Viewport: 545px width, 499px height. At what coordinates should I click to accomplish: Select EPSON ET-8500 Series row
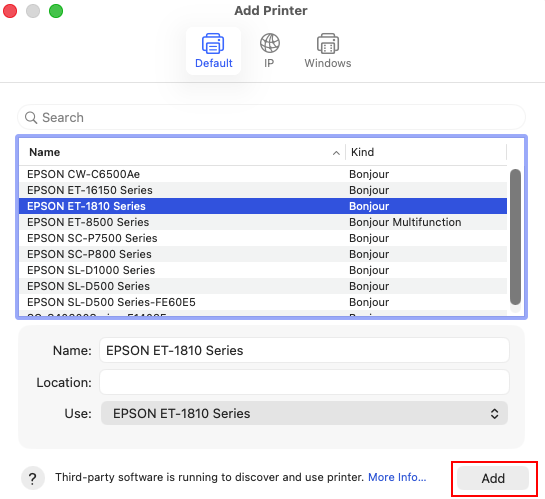pyautogui.click(x=263, y=222)
